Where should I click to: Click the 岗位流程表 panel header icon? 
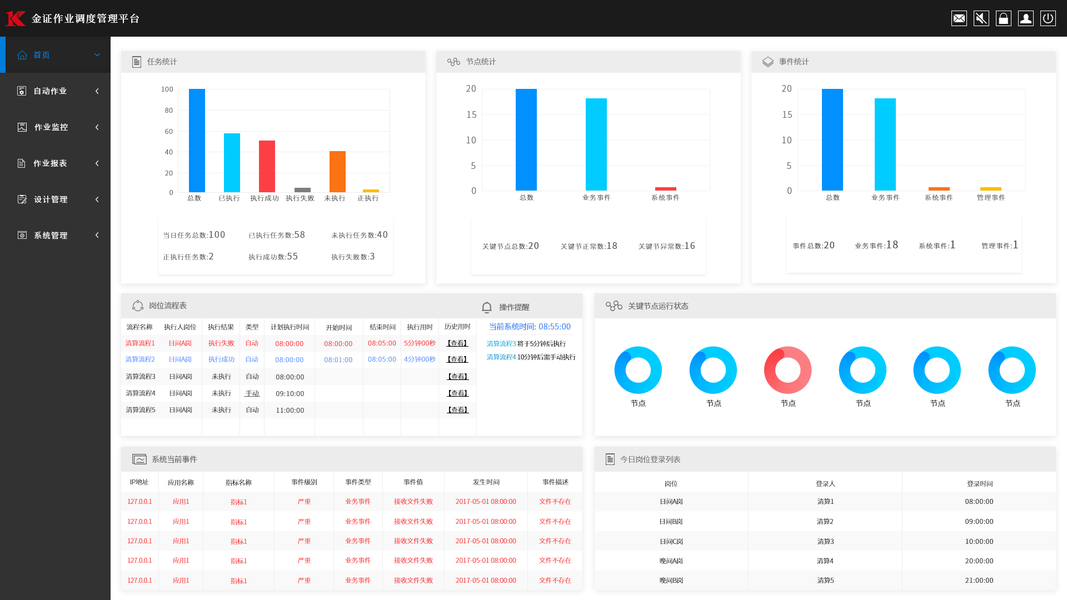click(137, 306)
